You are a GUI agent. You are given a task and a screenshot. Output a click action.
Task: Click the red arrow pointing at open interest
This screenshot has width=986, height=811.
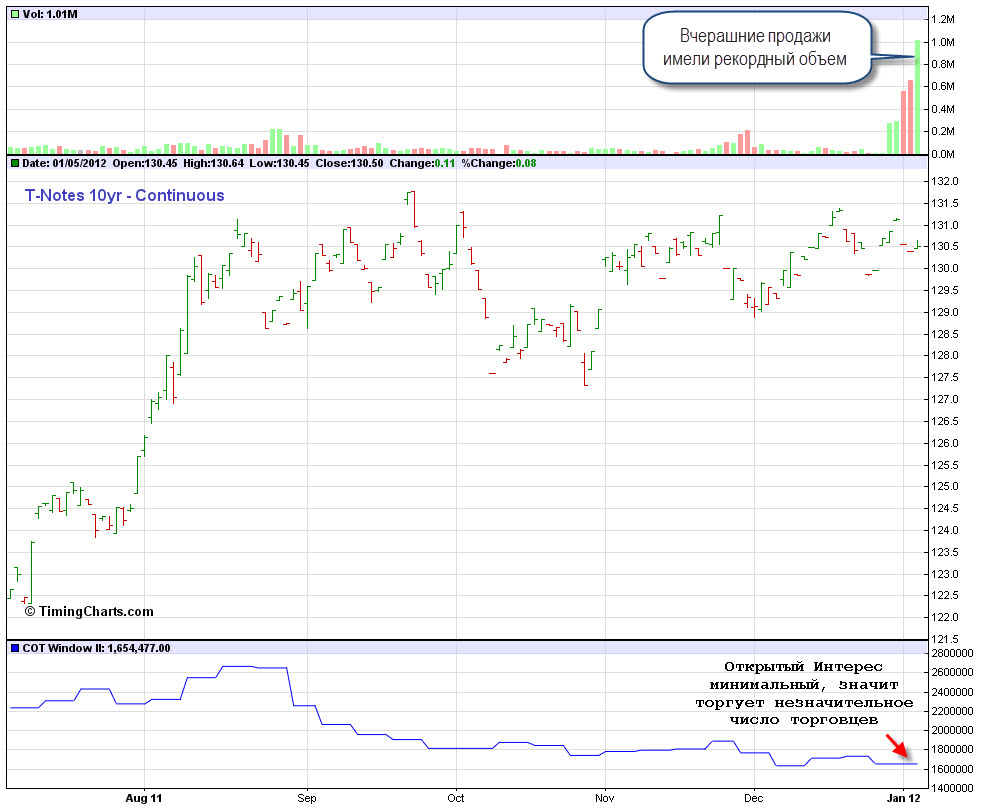pyautogui.click(x=897, y=746)
